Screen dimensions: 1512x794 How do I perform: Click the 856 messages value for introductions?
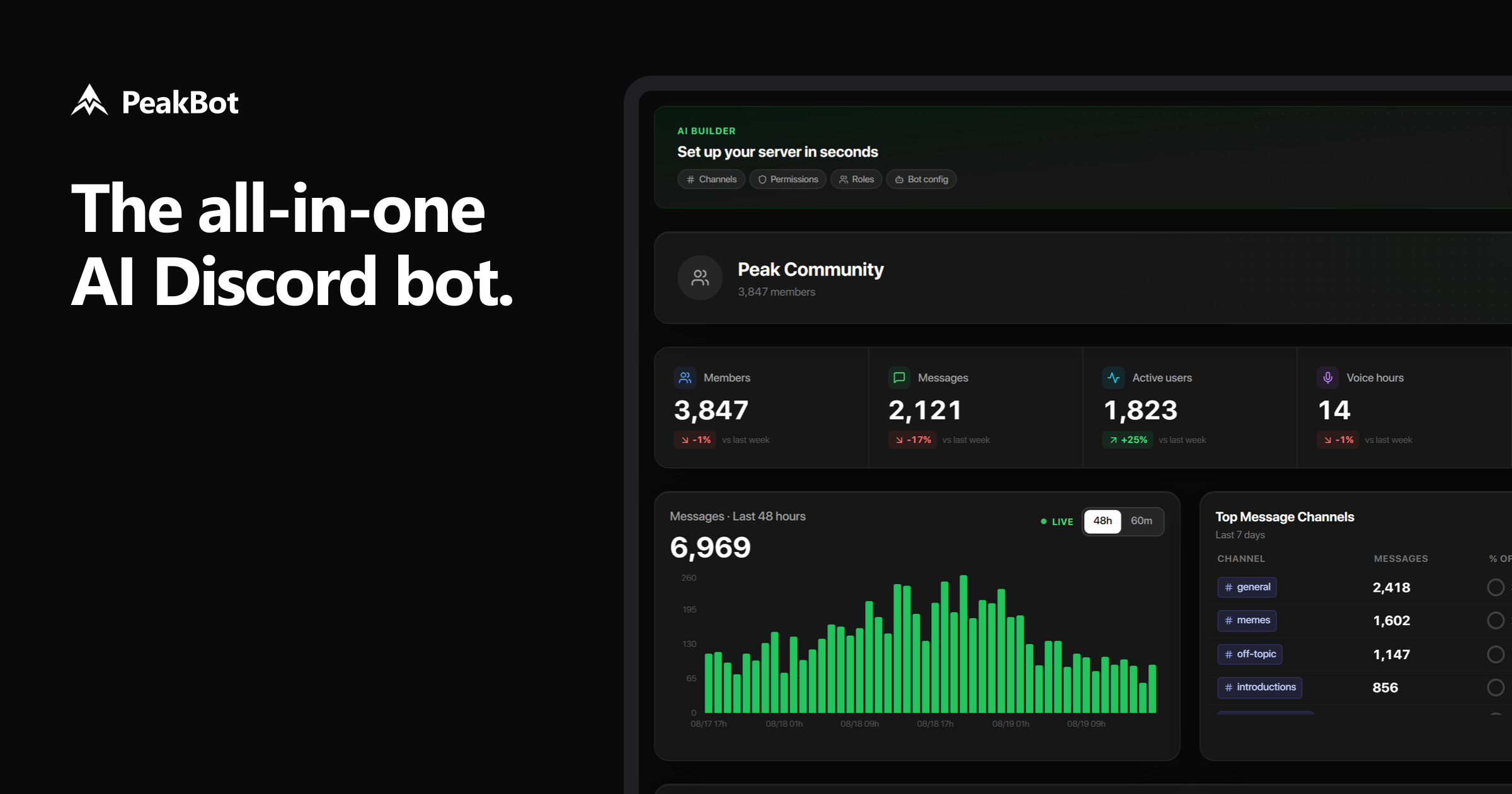click(x=1385, y=688)
